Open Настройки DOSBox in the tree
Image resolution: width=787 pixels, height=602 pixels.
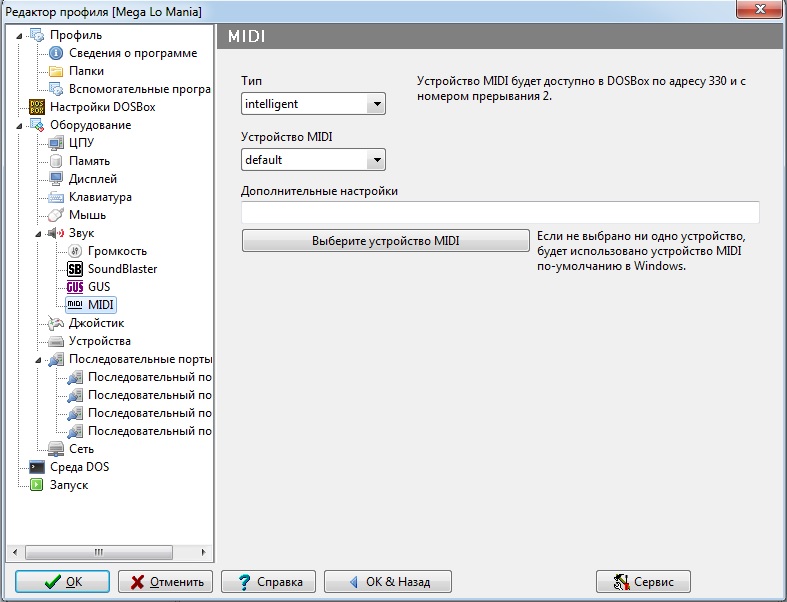tap(103, 107)
